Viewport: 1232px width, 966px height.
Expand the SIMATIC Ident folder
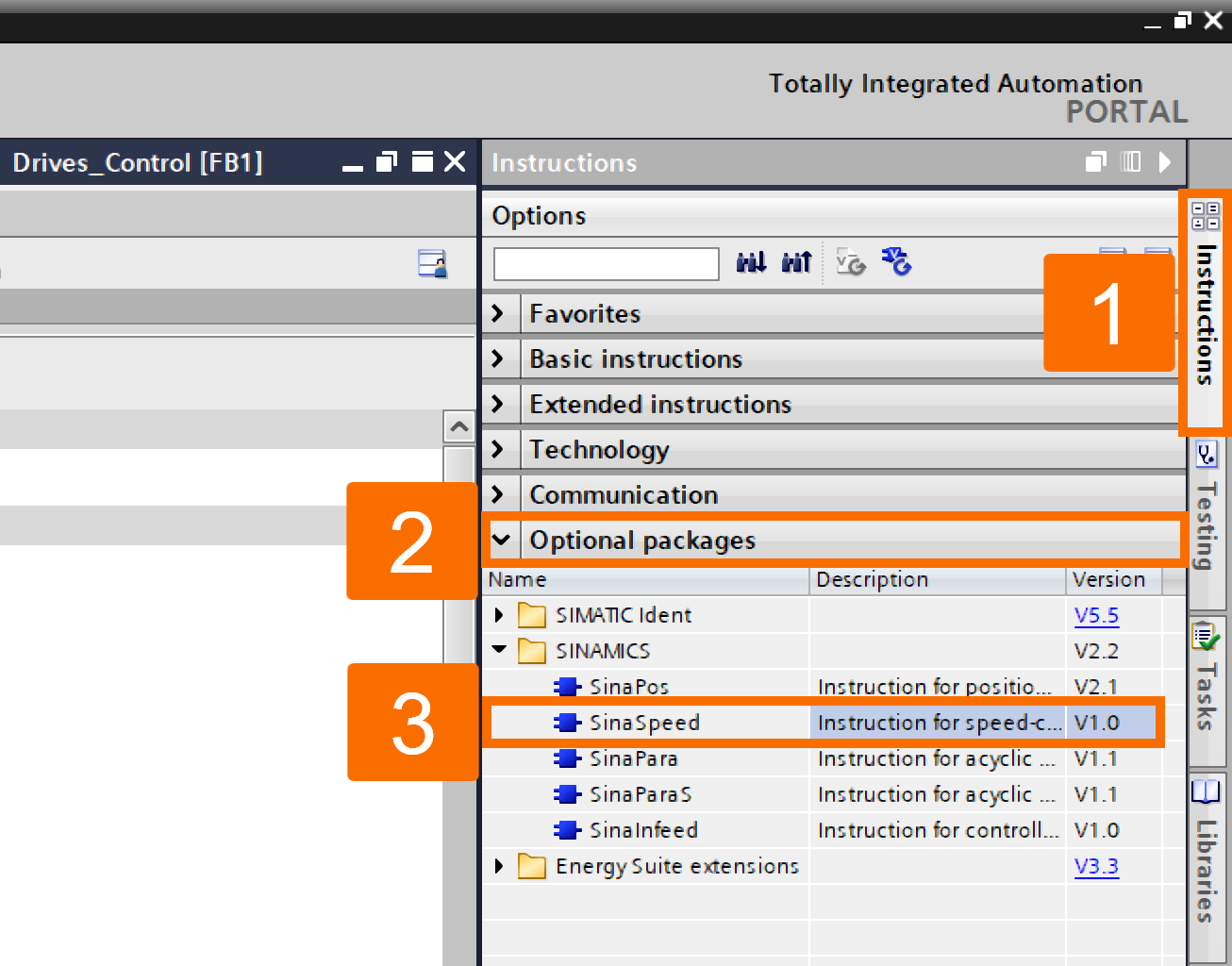(499, 615)
